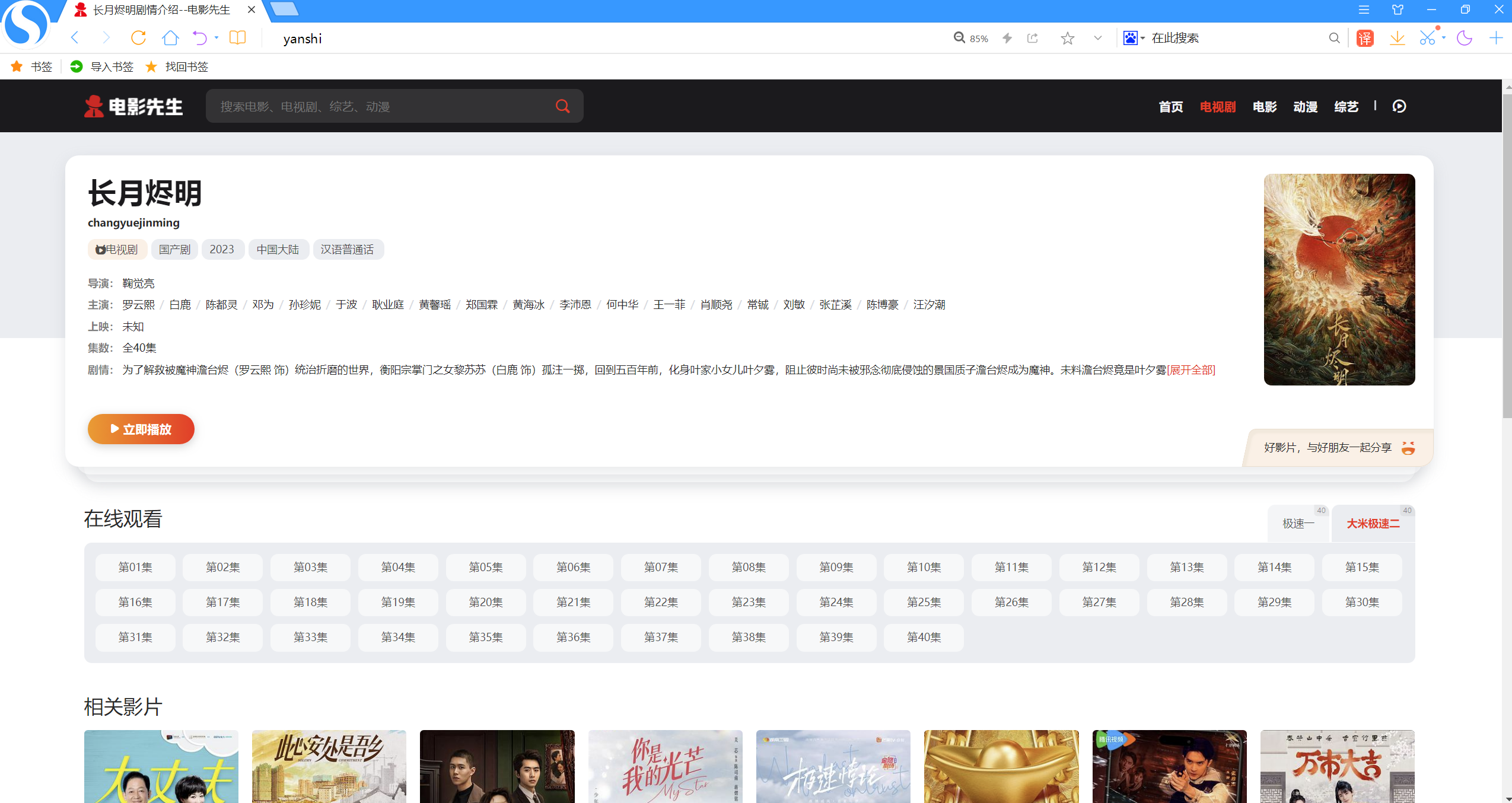
Task: Toggle night mode moon icon
Action: pyautogui.click(x=1464, y=39)
